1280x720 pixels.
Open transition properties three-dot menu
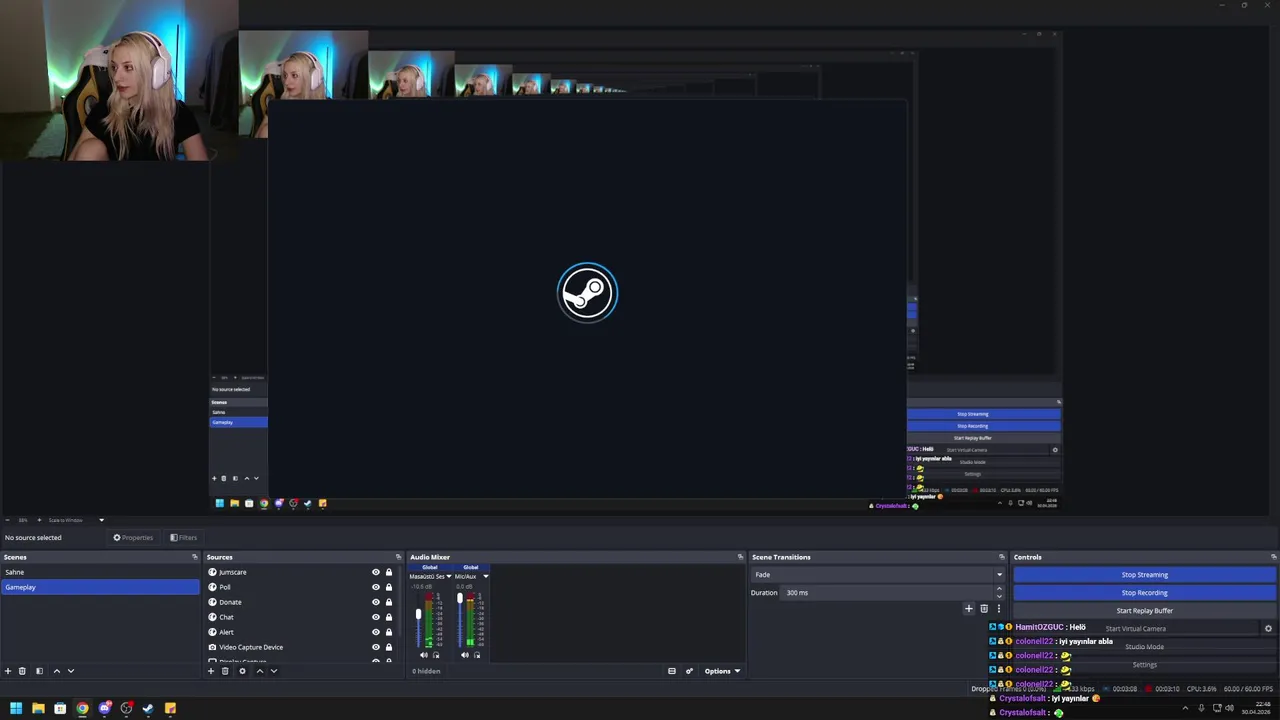998,608
